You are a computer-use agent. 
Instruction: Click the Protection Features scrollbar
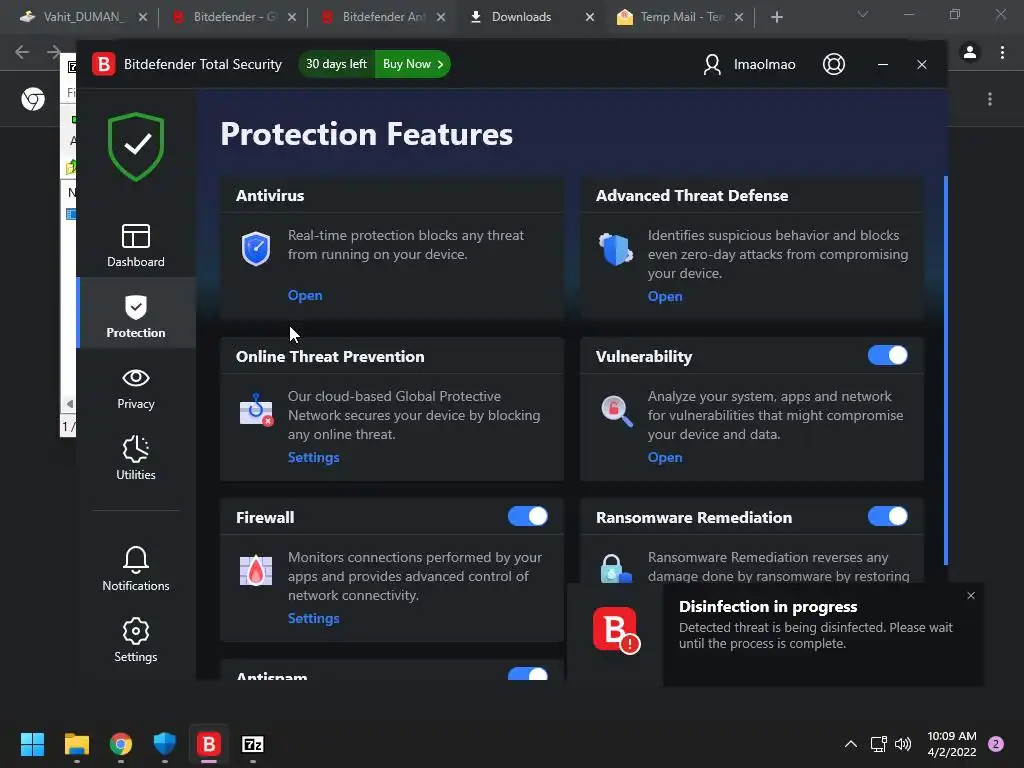point(946,370)
